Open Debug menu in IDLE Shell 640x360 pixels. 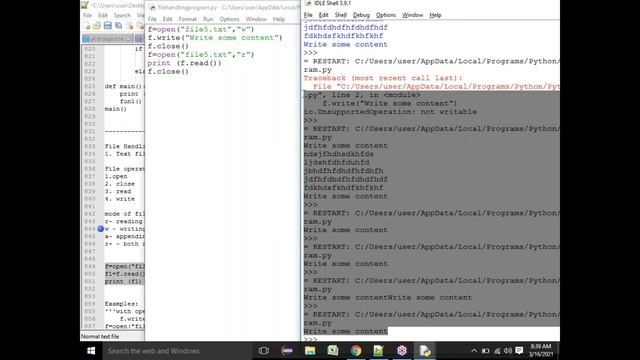[x=361, y=15]
